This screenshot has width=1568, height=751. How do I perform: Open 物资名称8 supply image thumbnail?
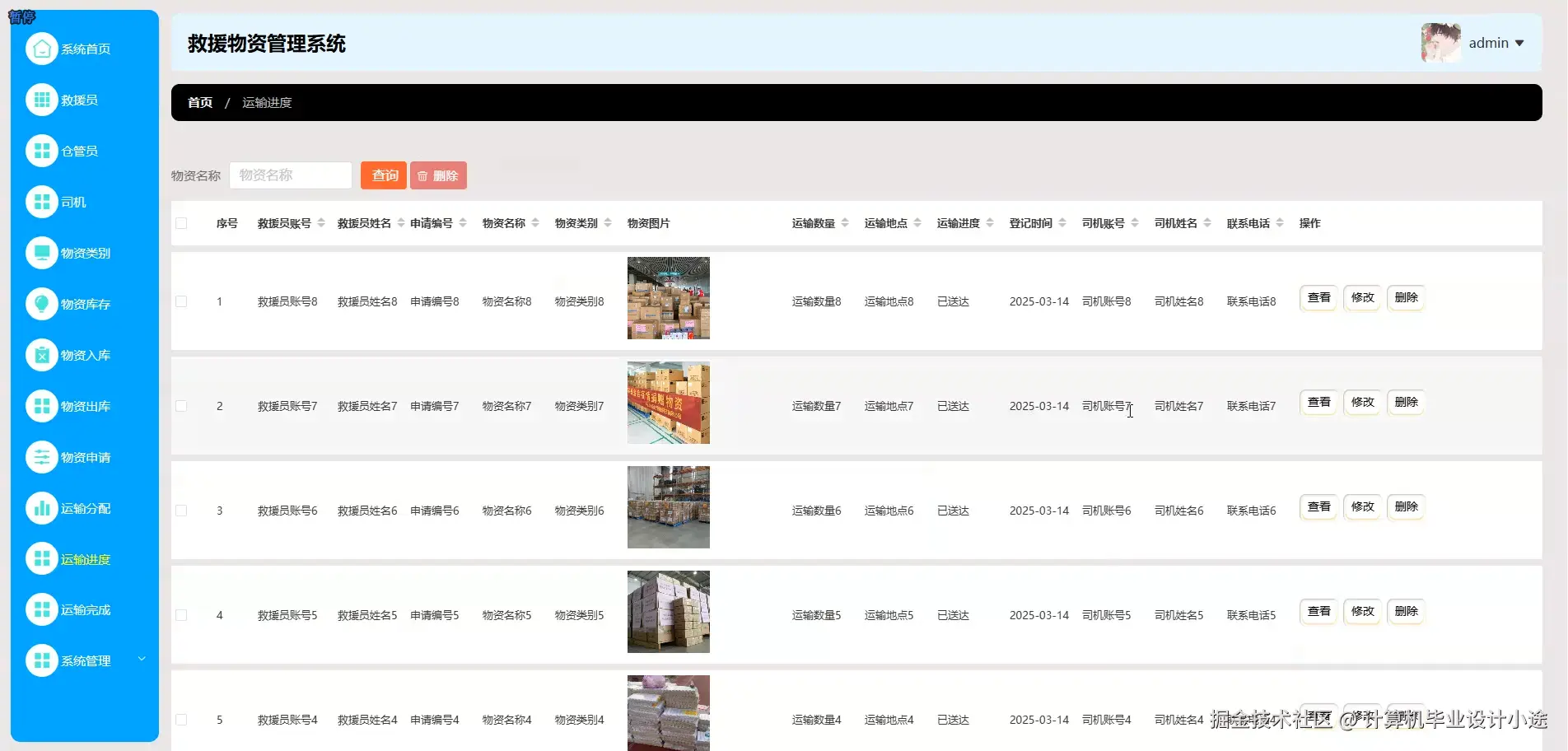(669, 298)
